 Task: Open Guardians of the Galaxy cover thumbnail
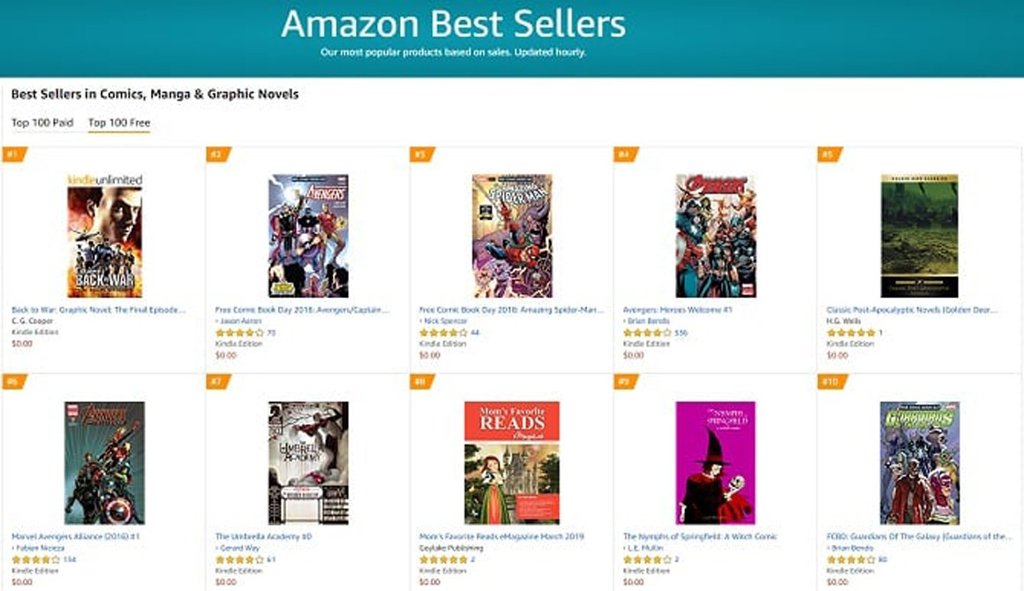tap(919, 463)
